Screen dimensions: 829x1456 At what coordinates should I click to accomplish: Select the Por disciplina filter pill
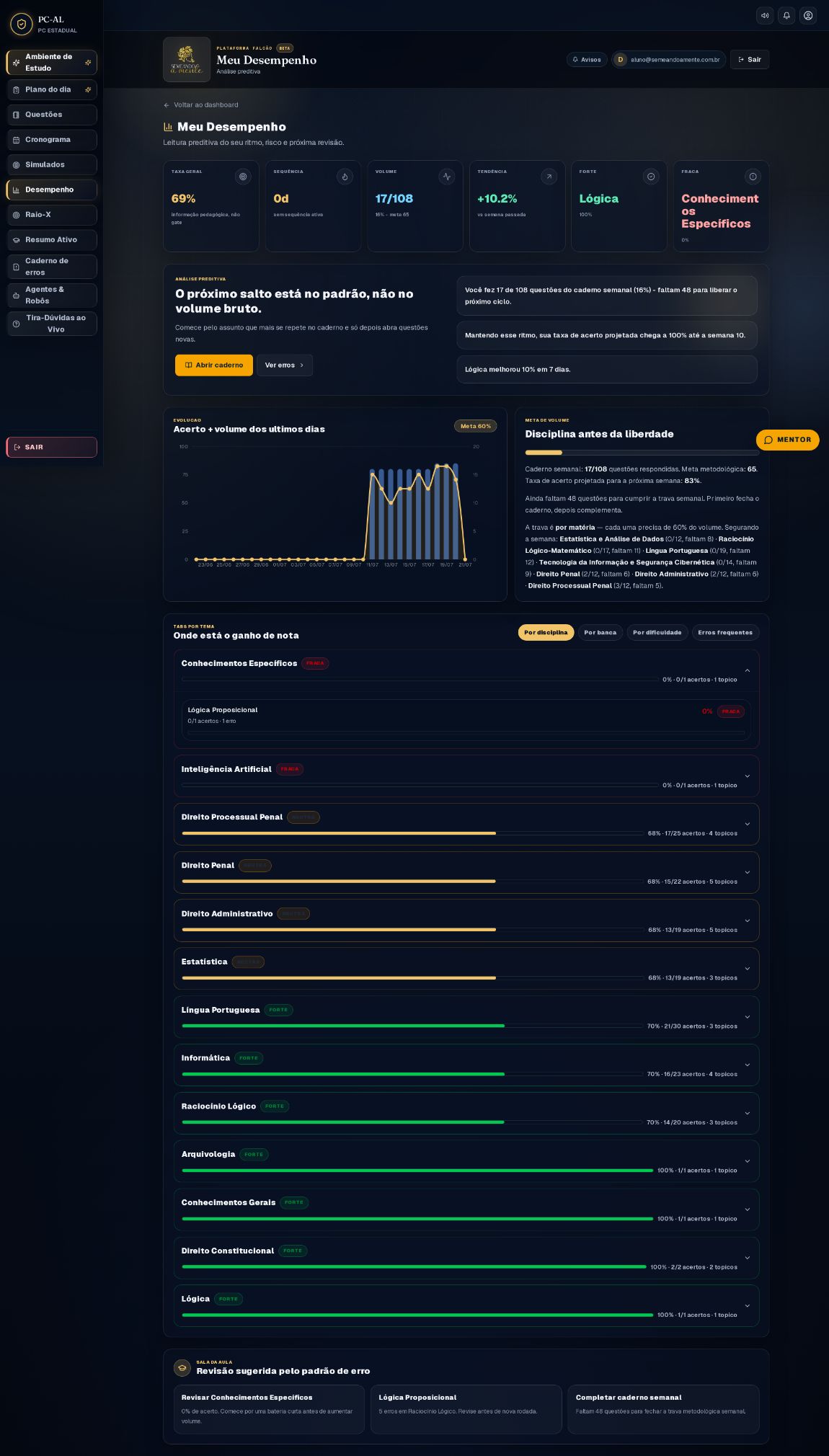point(546,632)
